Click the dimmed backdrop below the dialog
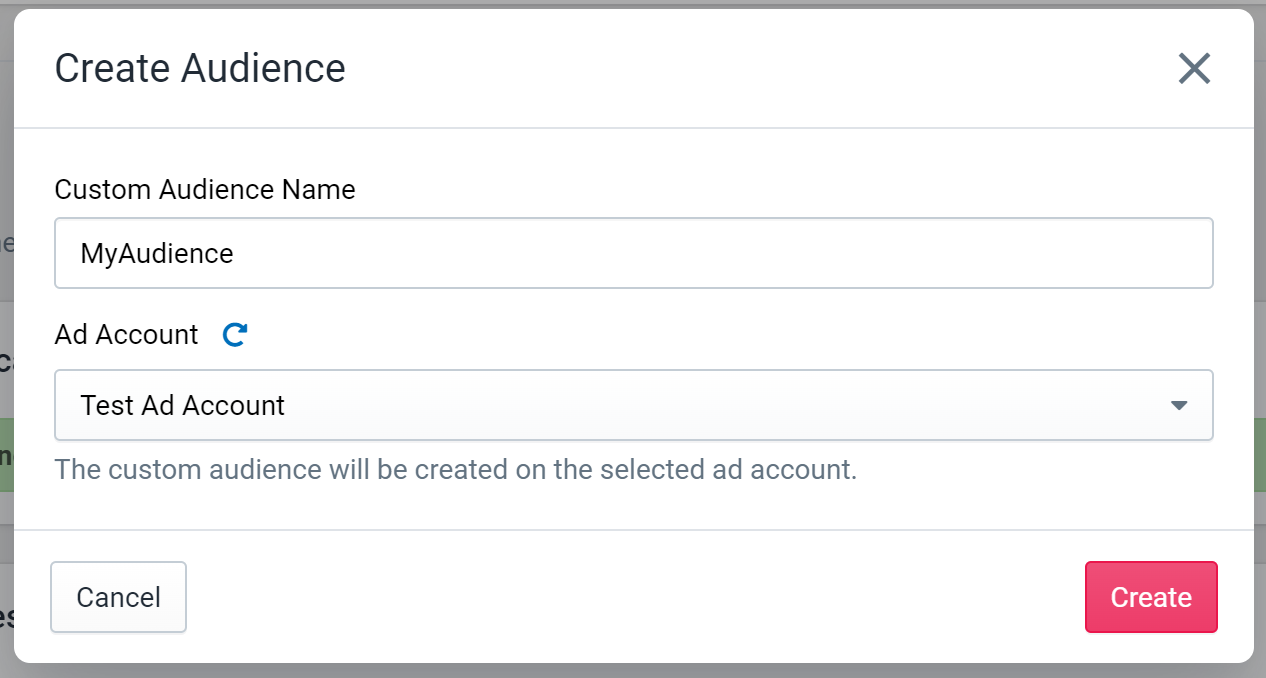This screenshot has height=678, width=1266. pos(633,671)
